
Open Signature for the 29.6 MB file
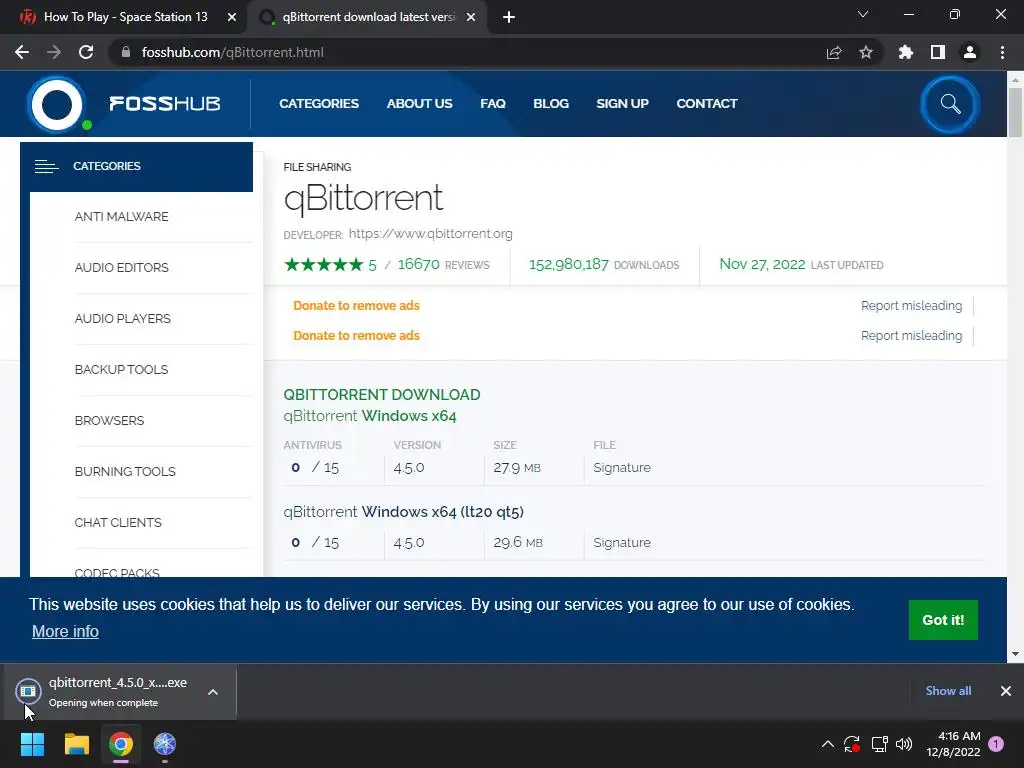pyautogui.click(x=622, y=543)
